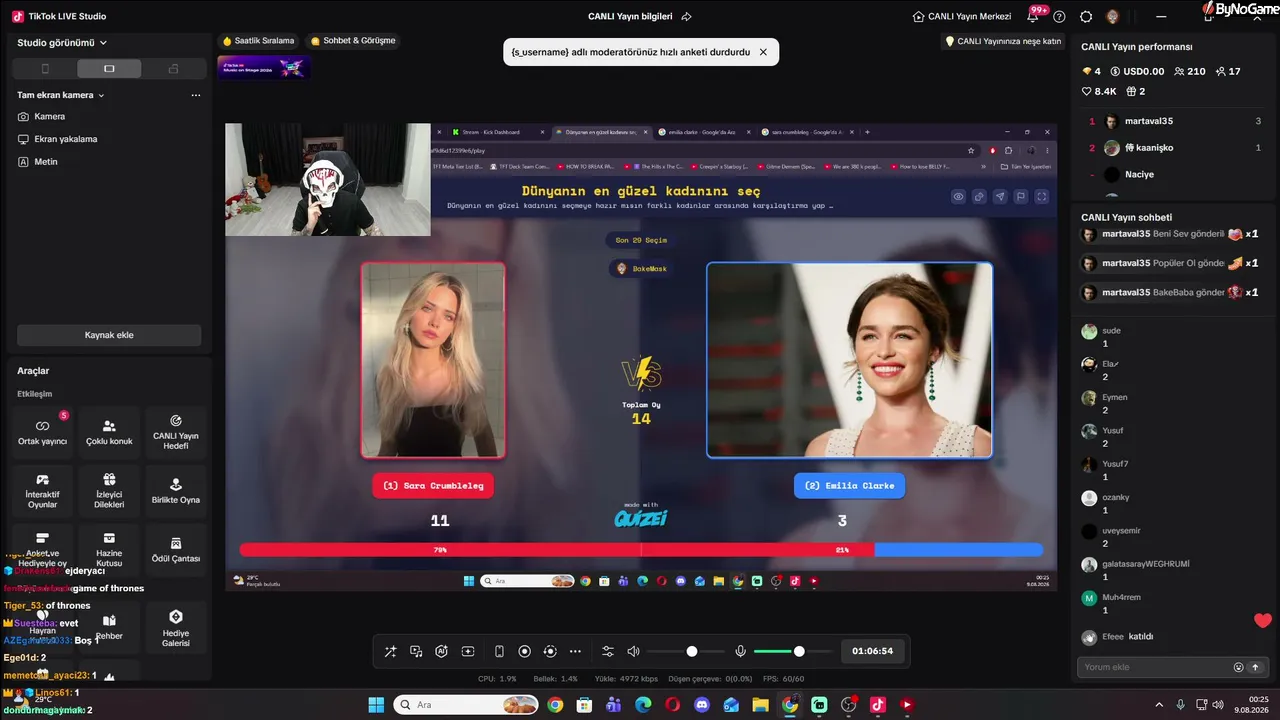Open scene options three-dot menu
This screenshot has width=1280, height=720.
[x=196, y=95]
